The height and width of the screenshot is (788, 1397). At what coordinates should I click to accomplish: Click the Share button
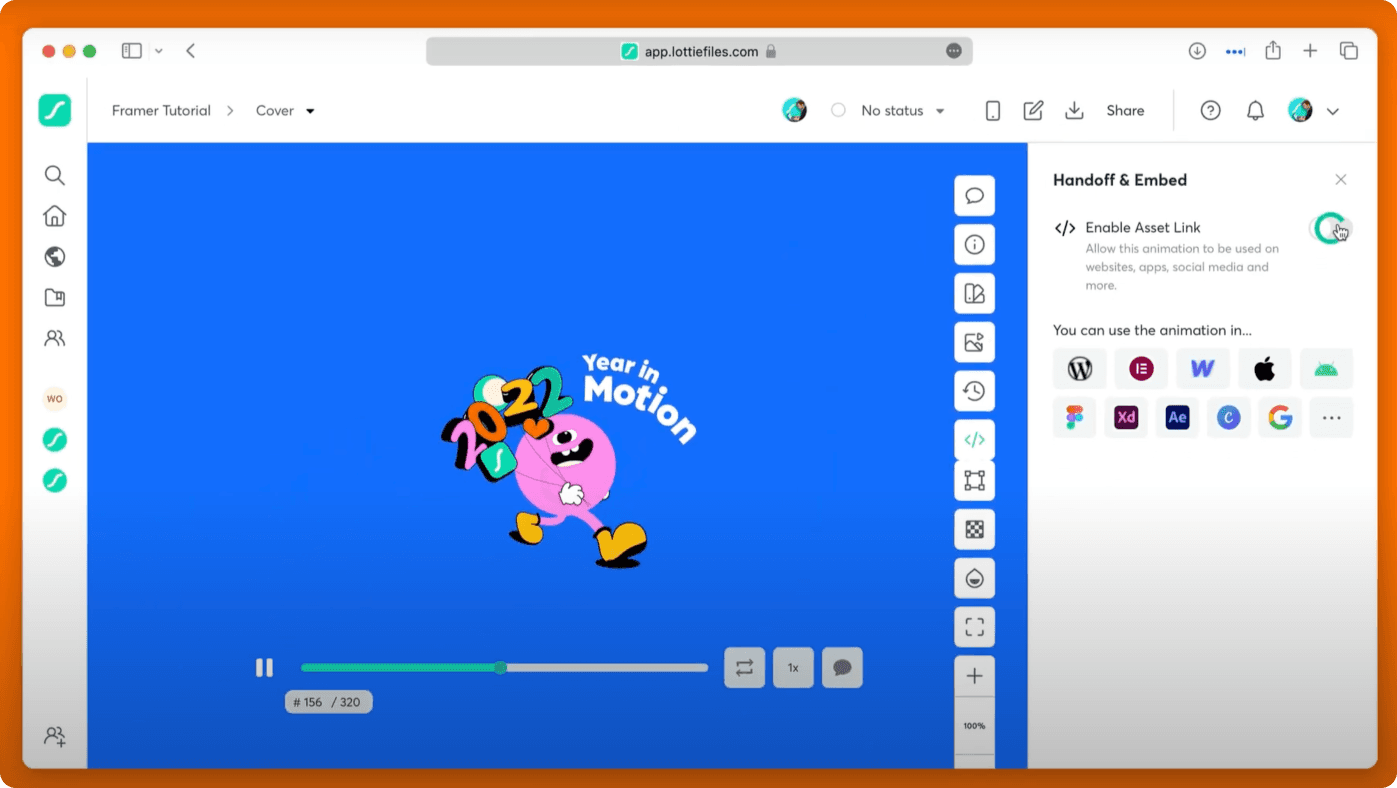1125,111
